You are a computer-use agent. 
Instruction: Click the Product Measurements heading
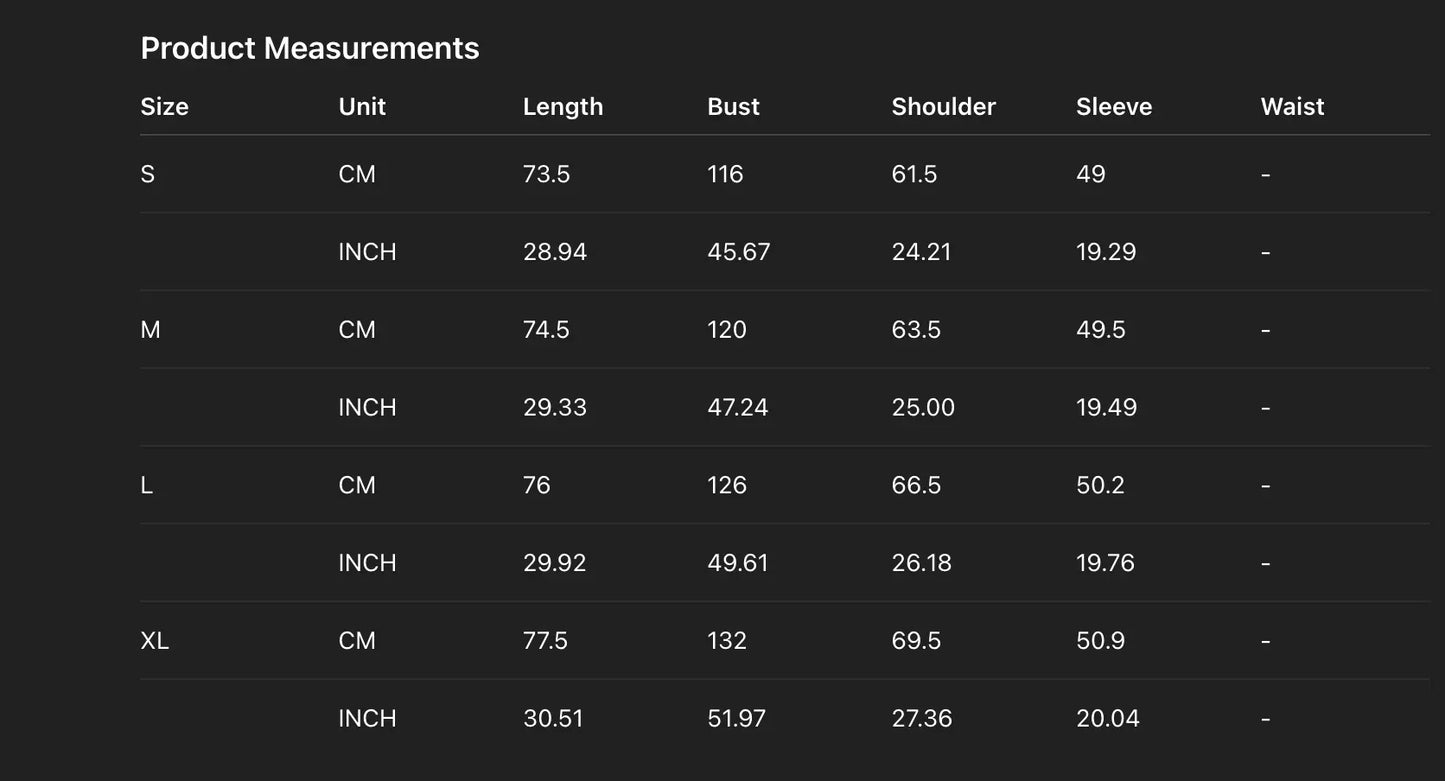pos(310,48)
